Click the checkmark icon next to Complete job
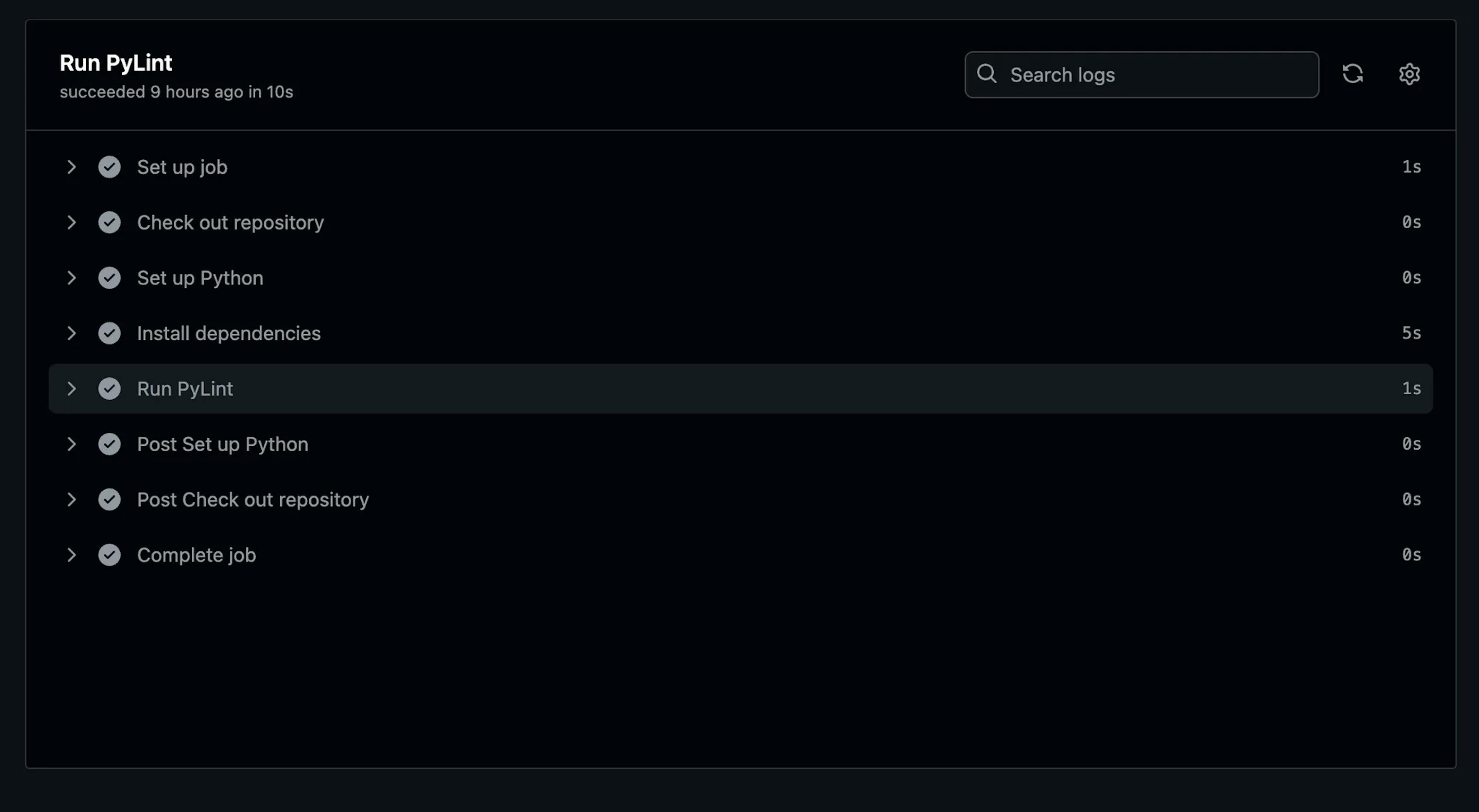The height and width of the screenshot is (812, 1479). point(109,555)
